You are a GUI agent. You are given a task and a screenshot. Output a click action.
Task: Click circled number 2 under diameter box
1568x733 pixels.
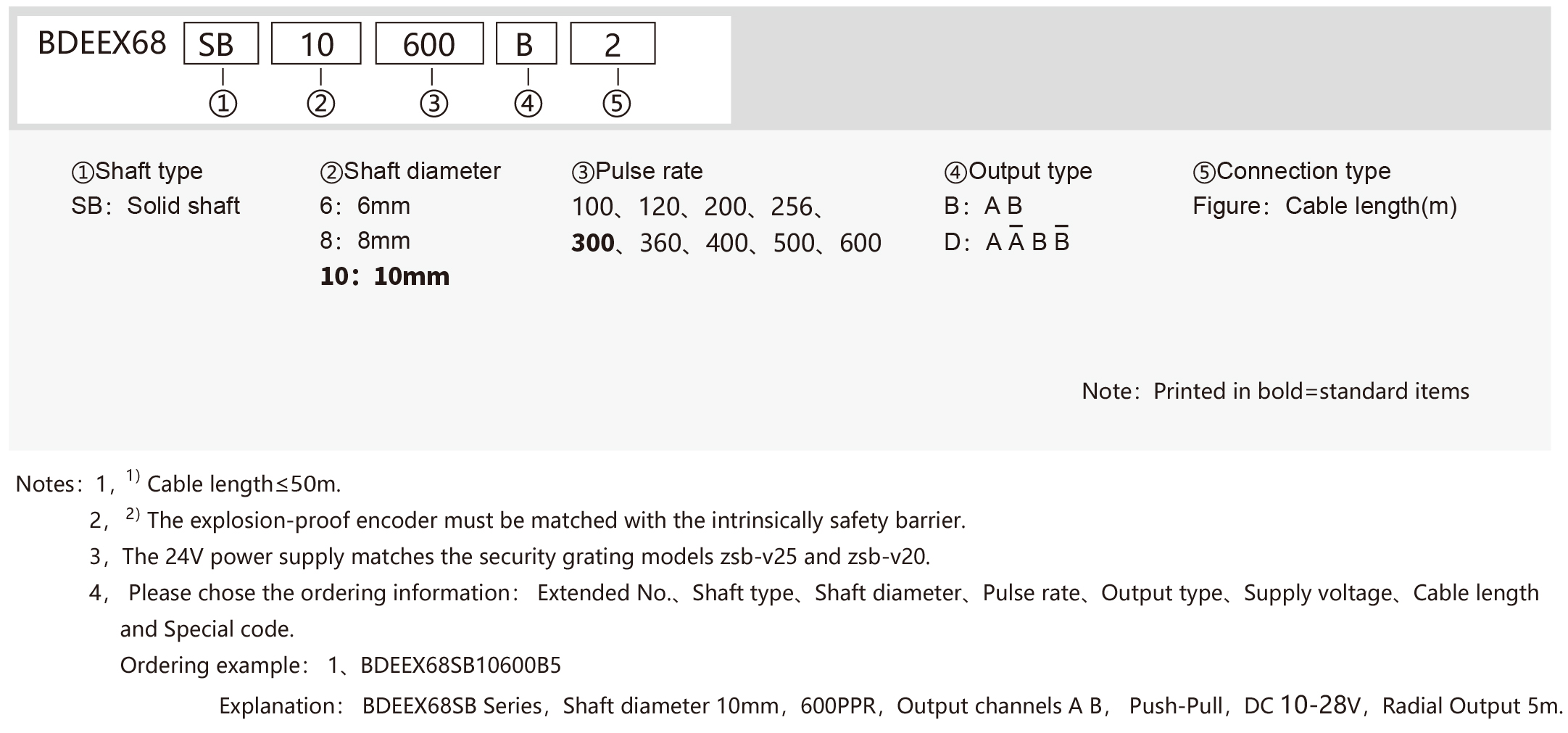[320, 104]
